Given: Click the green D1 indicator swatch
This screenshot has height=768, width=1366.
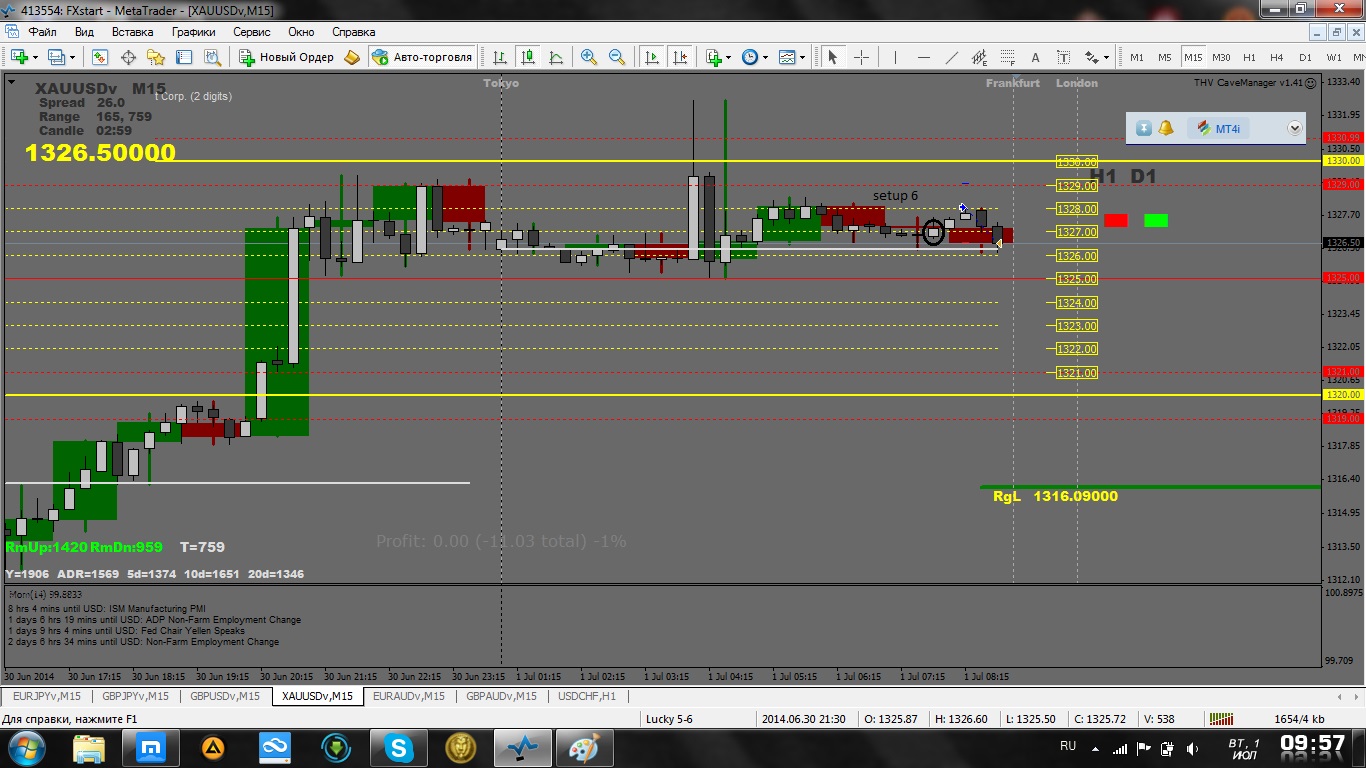Looking at the screenshot, I should click(x=1156, y=220).
